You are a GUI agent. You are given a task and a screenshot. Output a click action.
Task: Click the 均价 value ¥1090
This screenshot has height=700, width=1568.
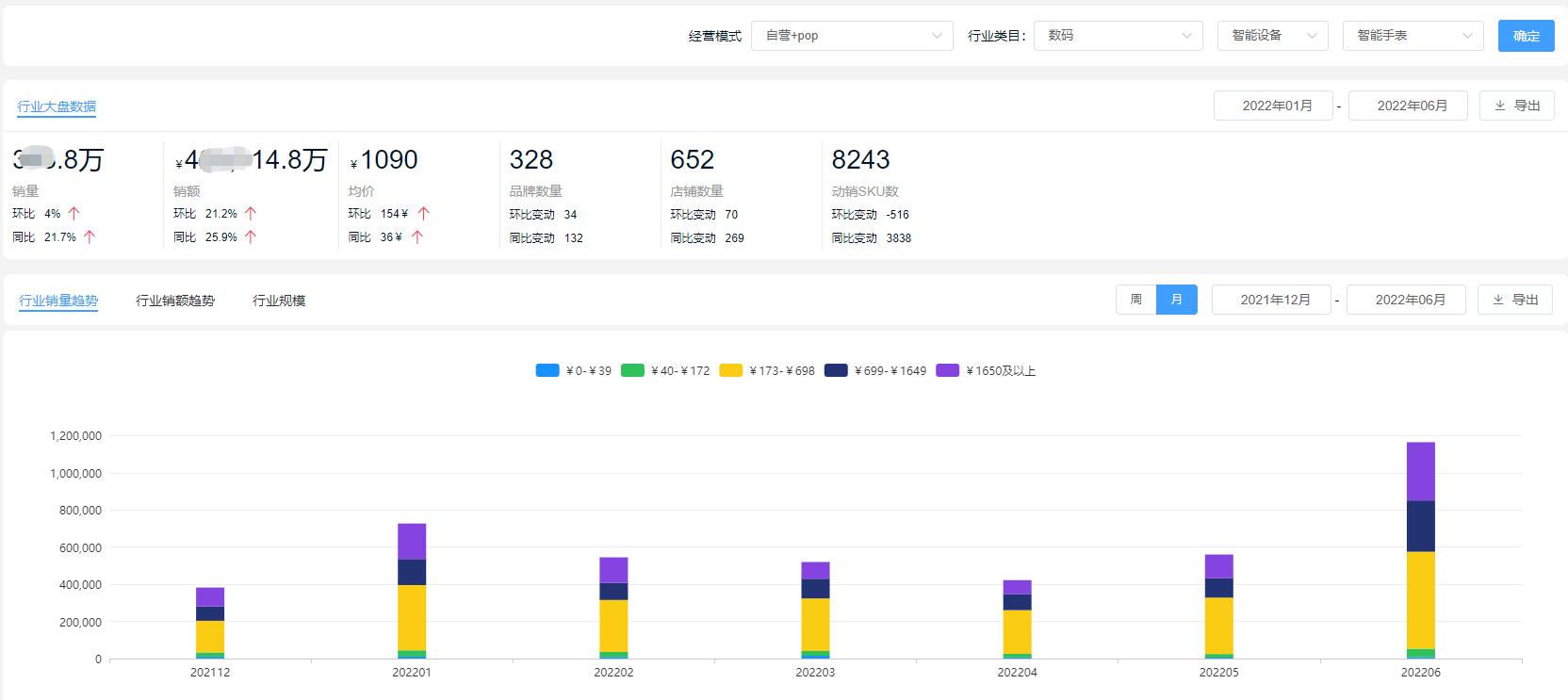point(384,160)
